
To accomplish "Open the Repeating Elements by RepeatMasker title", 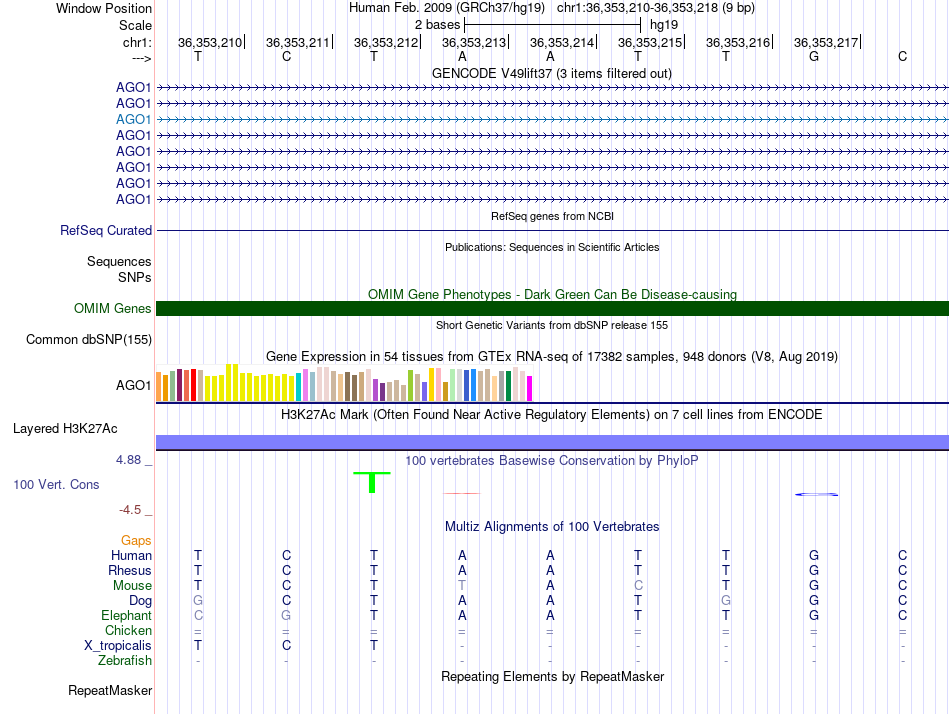I will coord(552,676).
